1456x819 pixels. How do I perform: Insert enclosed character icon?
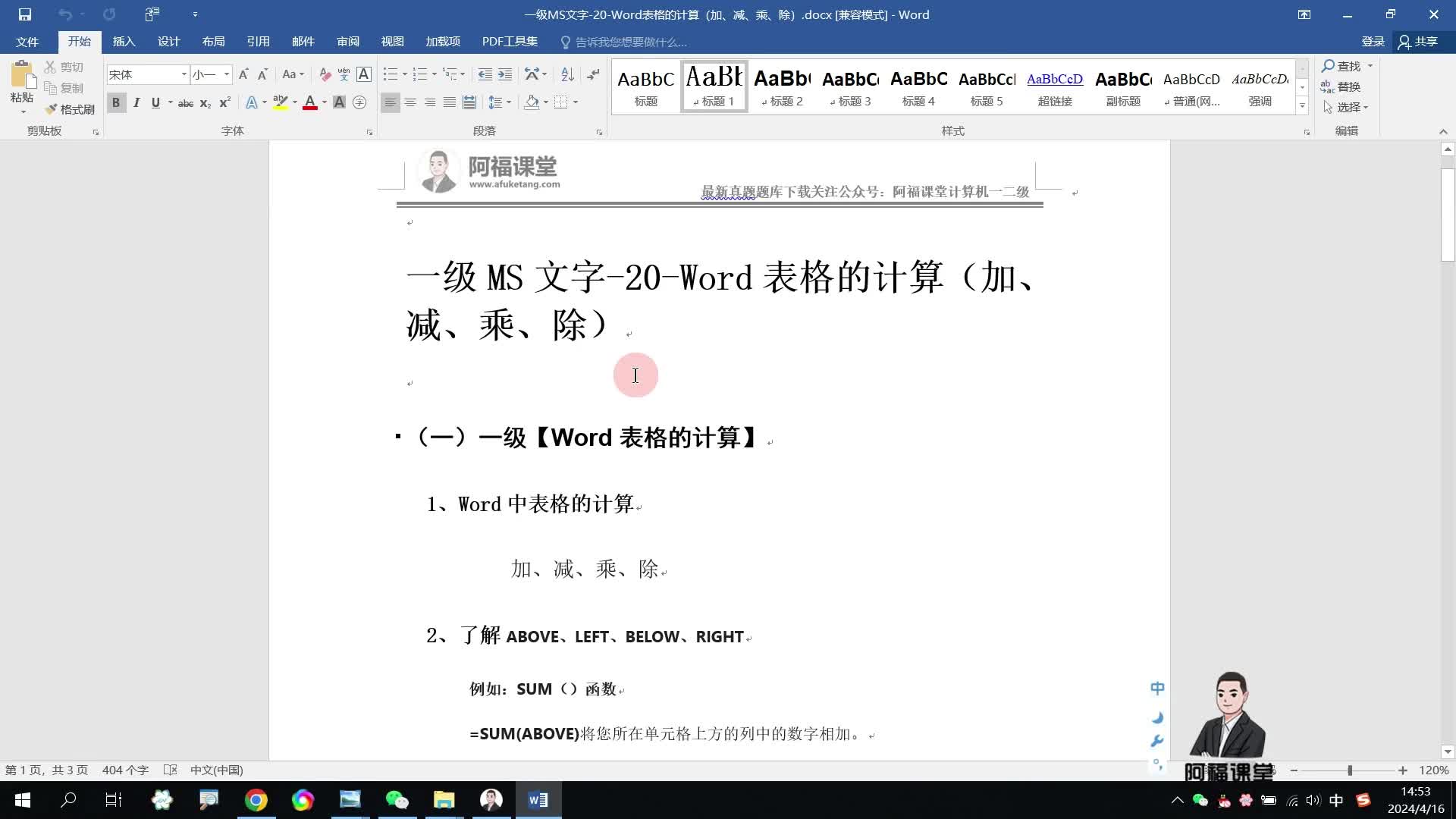(359, 102)
